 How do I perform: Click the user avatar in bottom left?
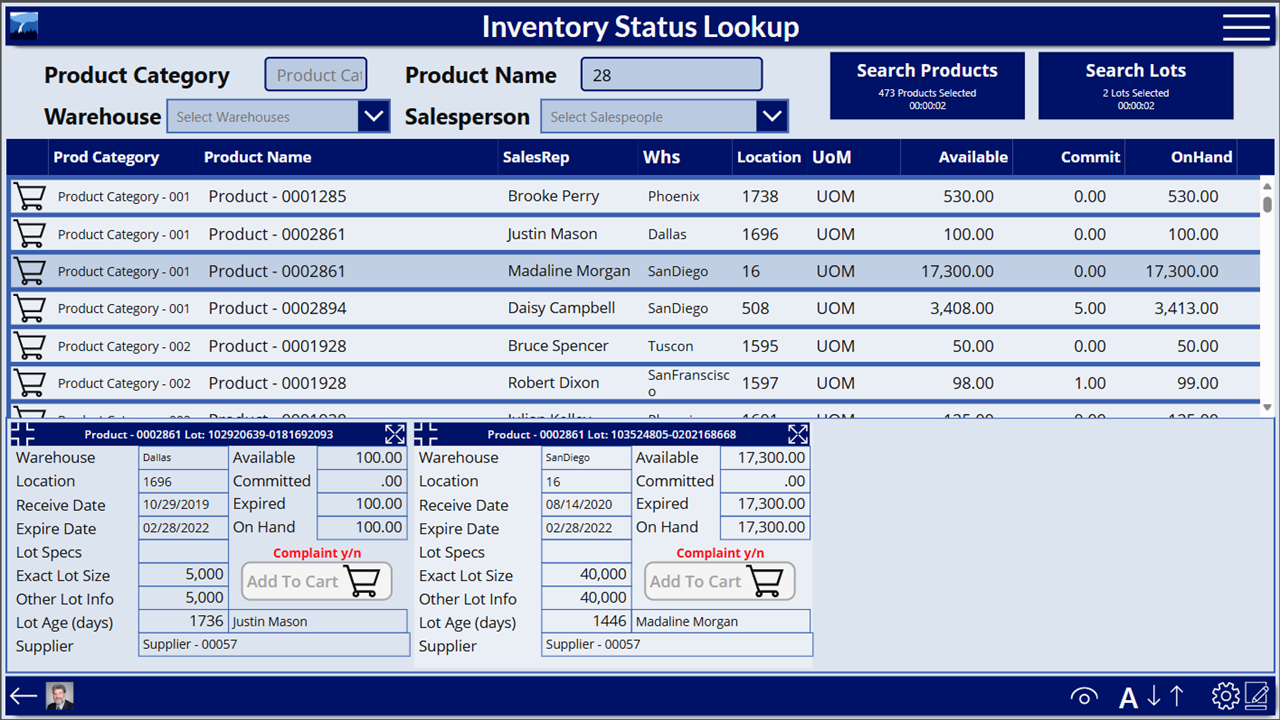pyautogui.click(x=58, y=696)
